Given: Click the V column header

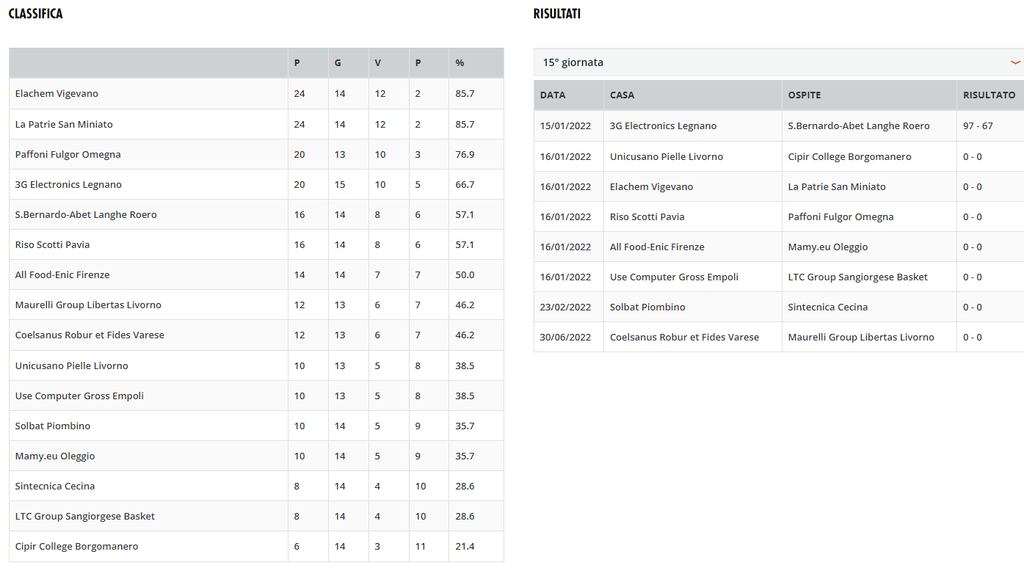Looking at the screenshot, I should (x=378, y=63).
